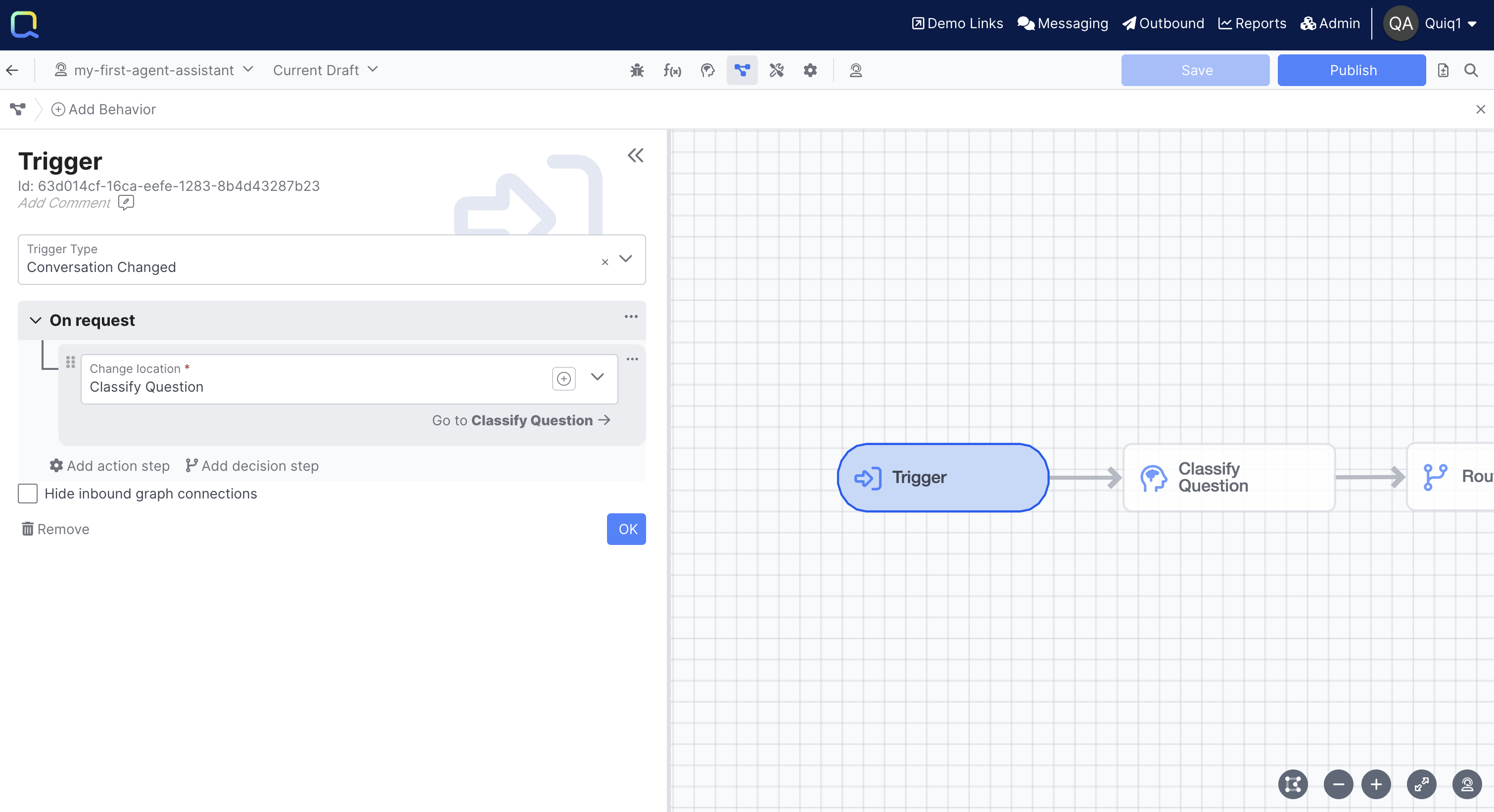The height and width of the screenshot is (812, 1494).
Task: Open the settings gear in toolbar
Action: tap(810, 70)
